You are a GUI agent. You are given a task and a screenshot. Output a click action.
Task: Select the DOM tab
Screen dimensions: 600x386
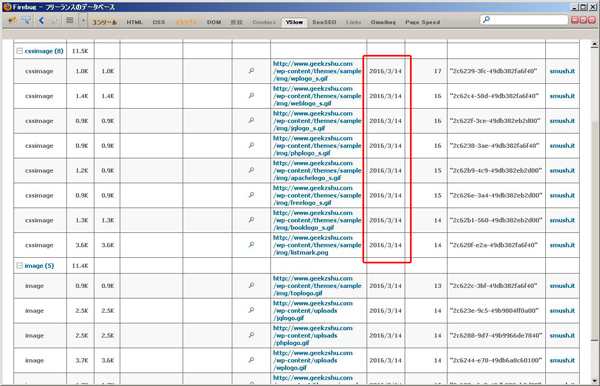(214, 22)
